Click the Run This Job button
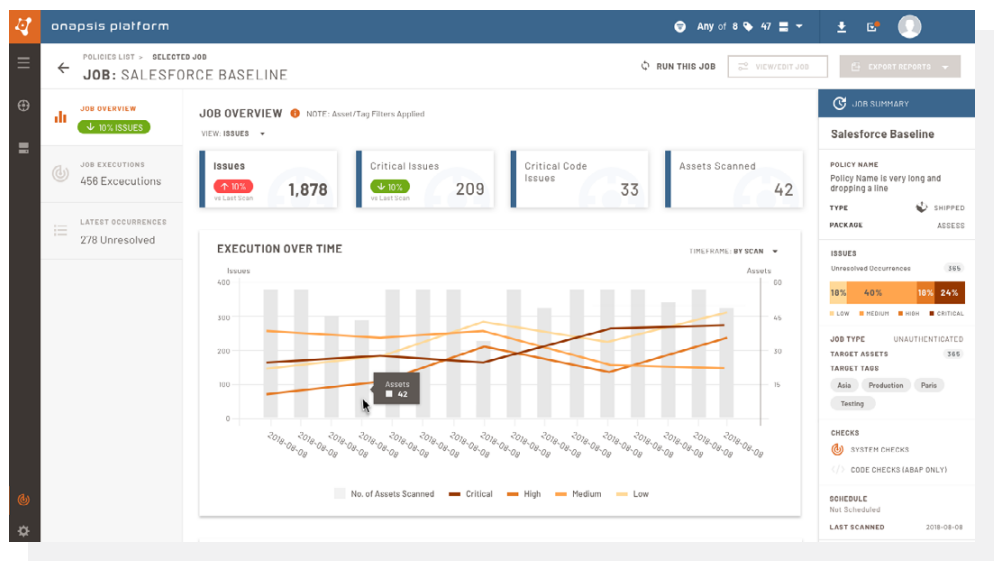Viewport: 1004px width, 569px height. [x=678, y=67]
